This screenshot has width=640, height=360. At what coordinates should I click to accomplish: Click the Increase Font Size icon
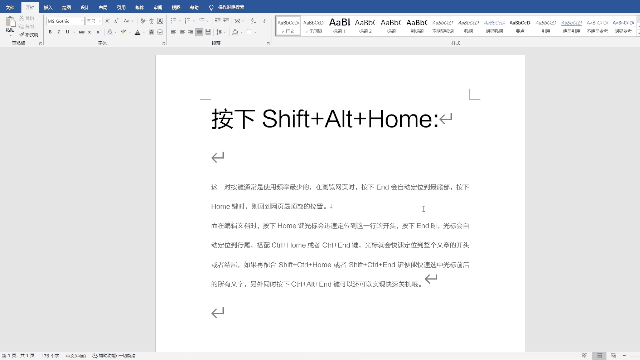click(107, 21)
